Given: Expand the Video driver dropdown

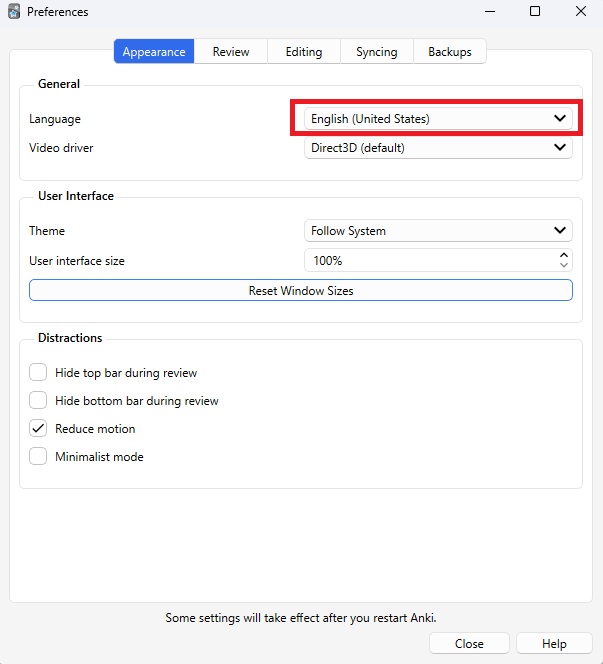Looking at the screenshot, I should click(438, 148).
